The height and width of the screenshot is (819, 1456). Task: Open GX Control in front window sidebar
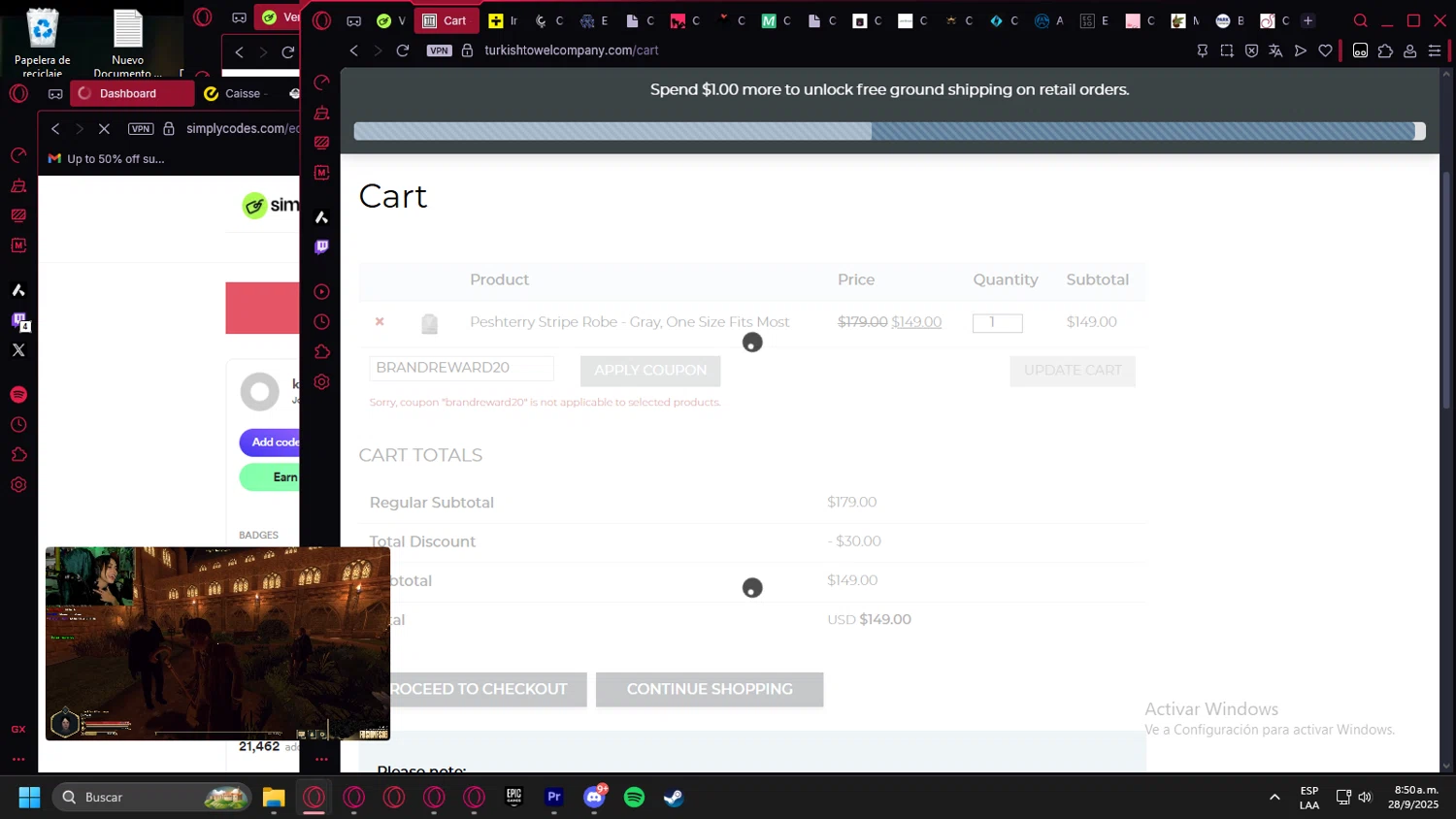coord(322,82)
